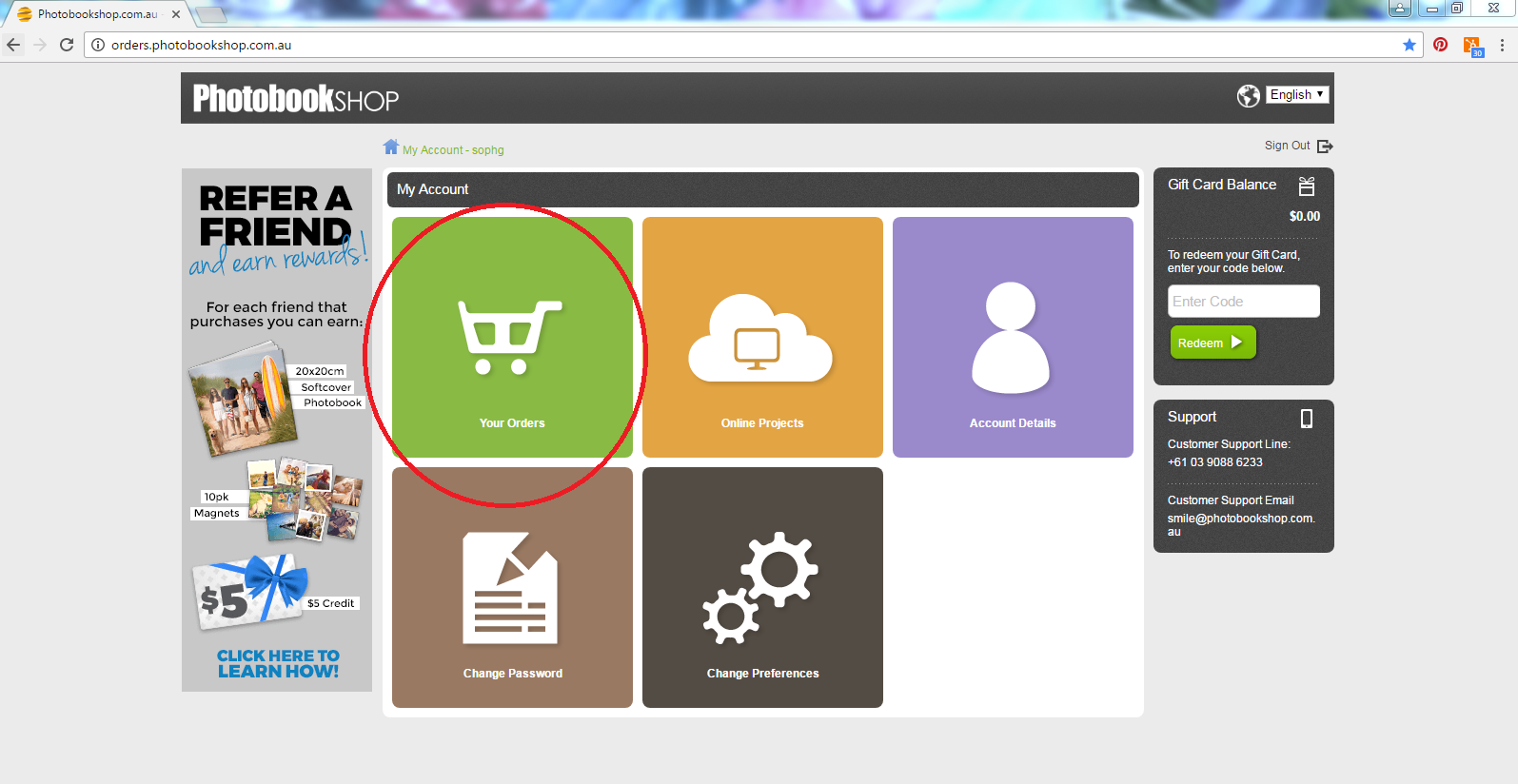View site information icon in address bar
This screenshot has width=1518, height=784.
[98, 45]
